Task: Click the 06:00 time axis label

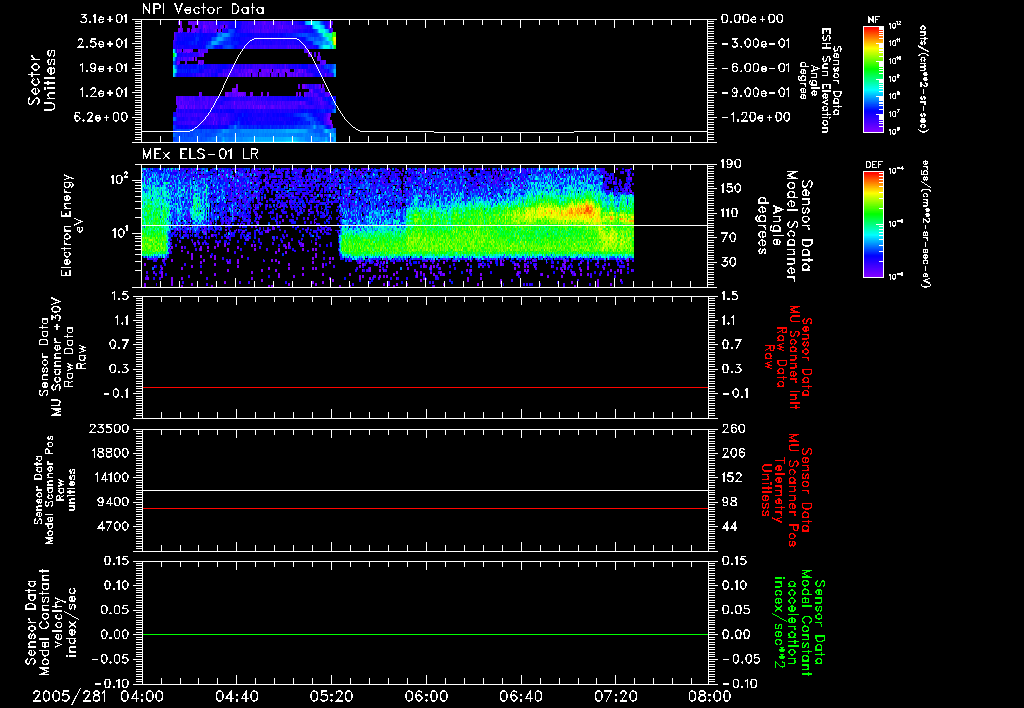Action: (426, 696)
